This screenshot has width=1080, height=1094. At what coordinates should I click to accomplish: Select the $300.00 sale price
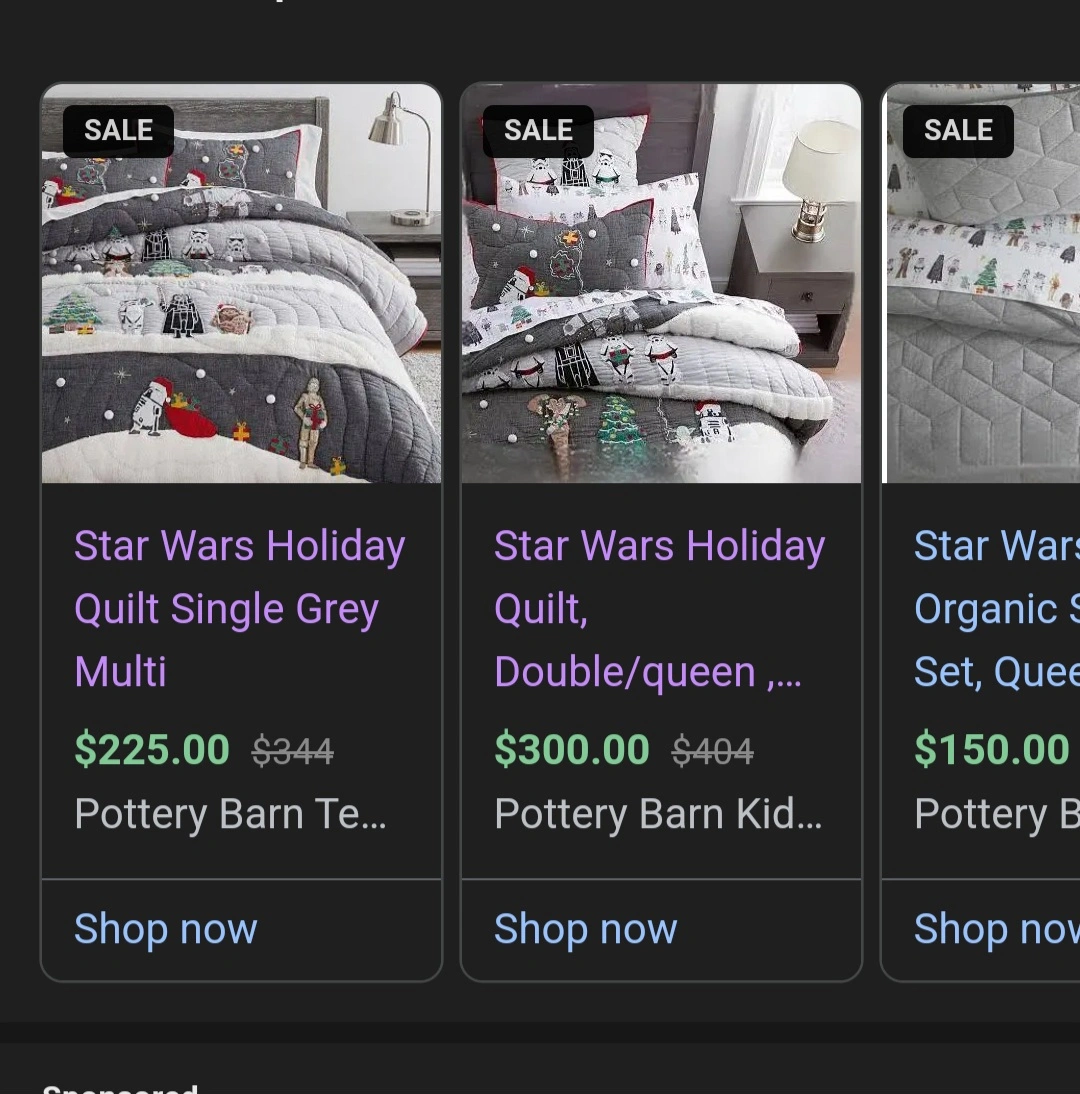point(572,750)
